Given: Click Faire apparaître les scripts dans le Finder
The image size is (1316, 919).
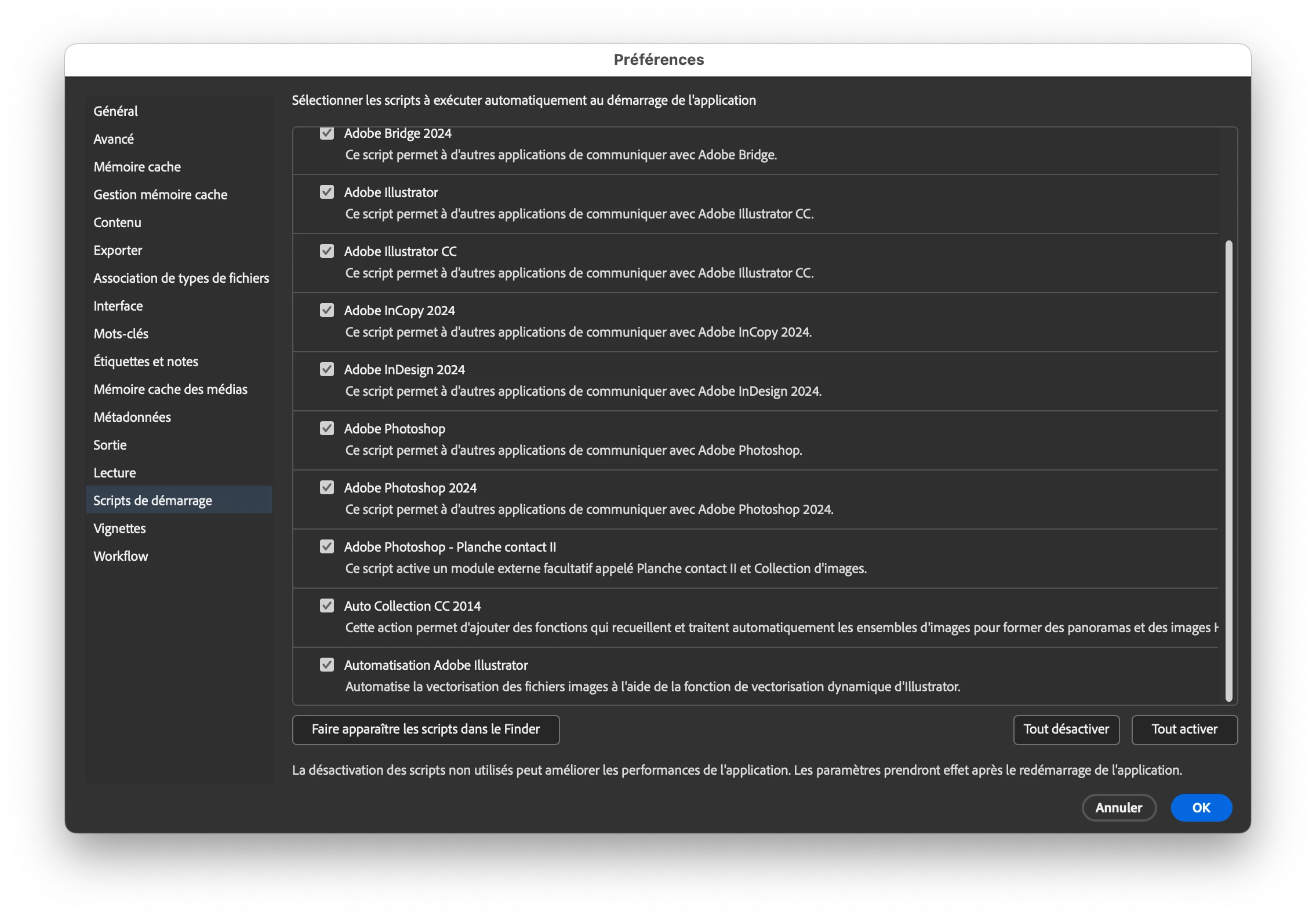Looking at the screenshot, I should 426,730.
